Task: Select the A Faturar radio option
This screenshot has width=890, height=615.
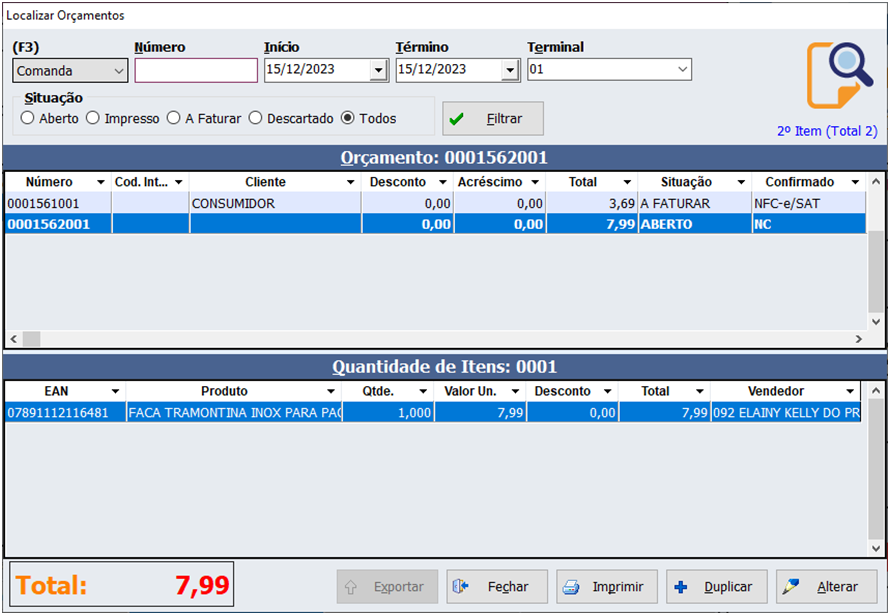Action: coord(174,118)
